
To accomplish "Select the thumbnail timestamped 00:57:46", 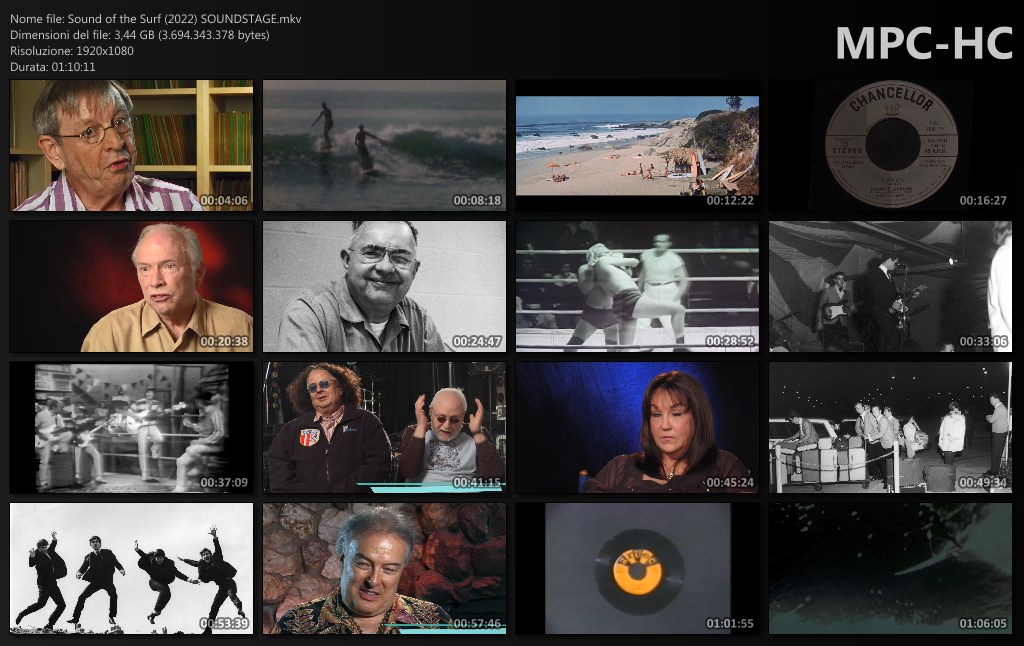I will click(384, 569).
